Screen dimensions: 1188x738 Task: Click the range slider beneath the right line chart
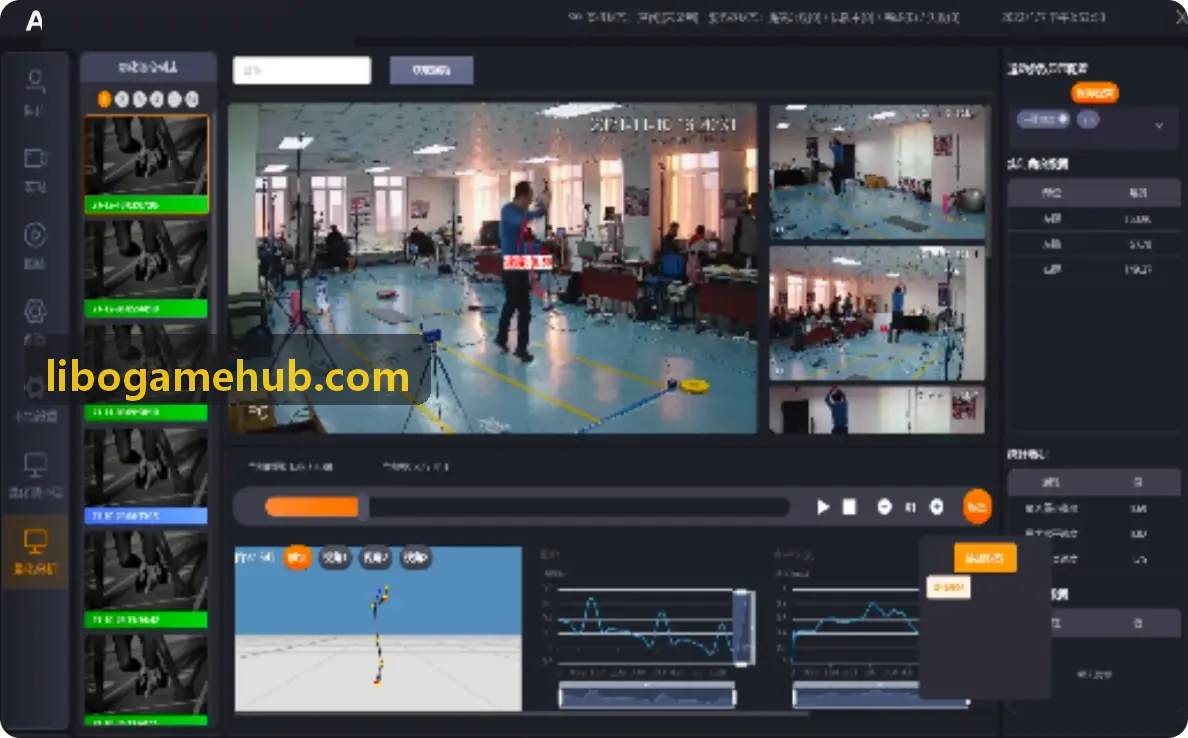coord(880,695)
